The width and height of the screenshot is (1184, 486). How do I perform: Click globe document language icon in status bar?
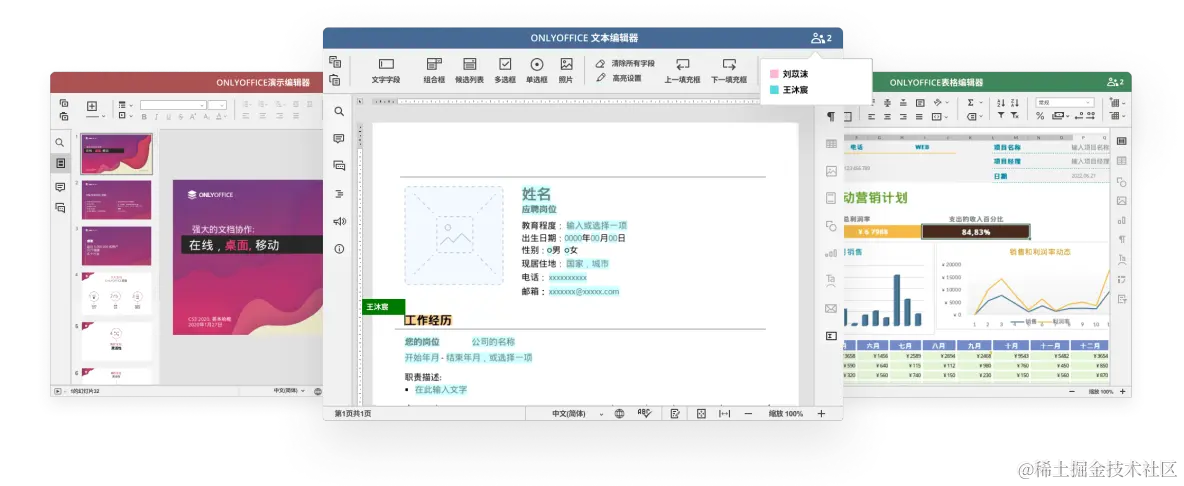point(619,414)
